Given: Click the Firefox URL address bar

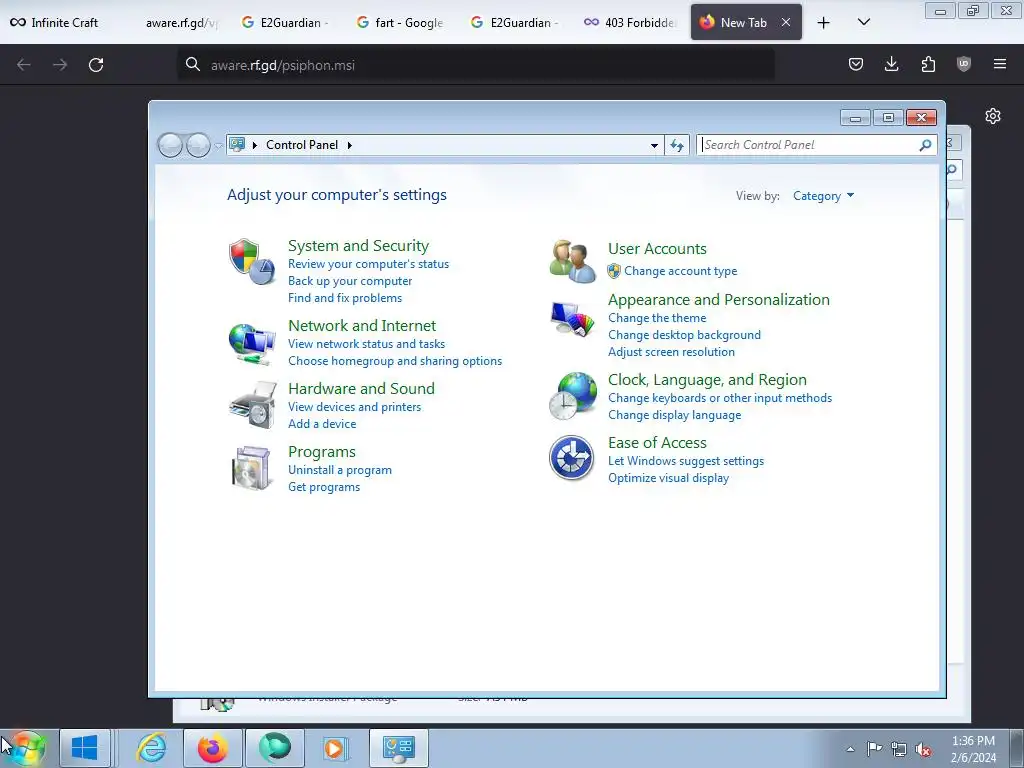Looking at the screenshot, I should click(476, 65).
